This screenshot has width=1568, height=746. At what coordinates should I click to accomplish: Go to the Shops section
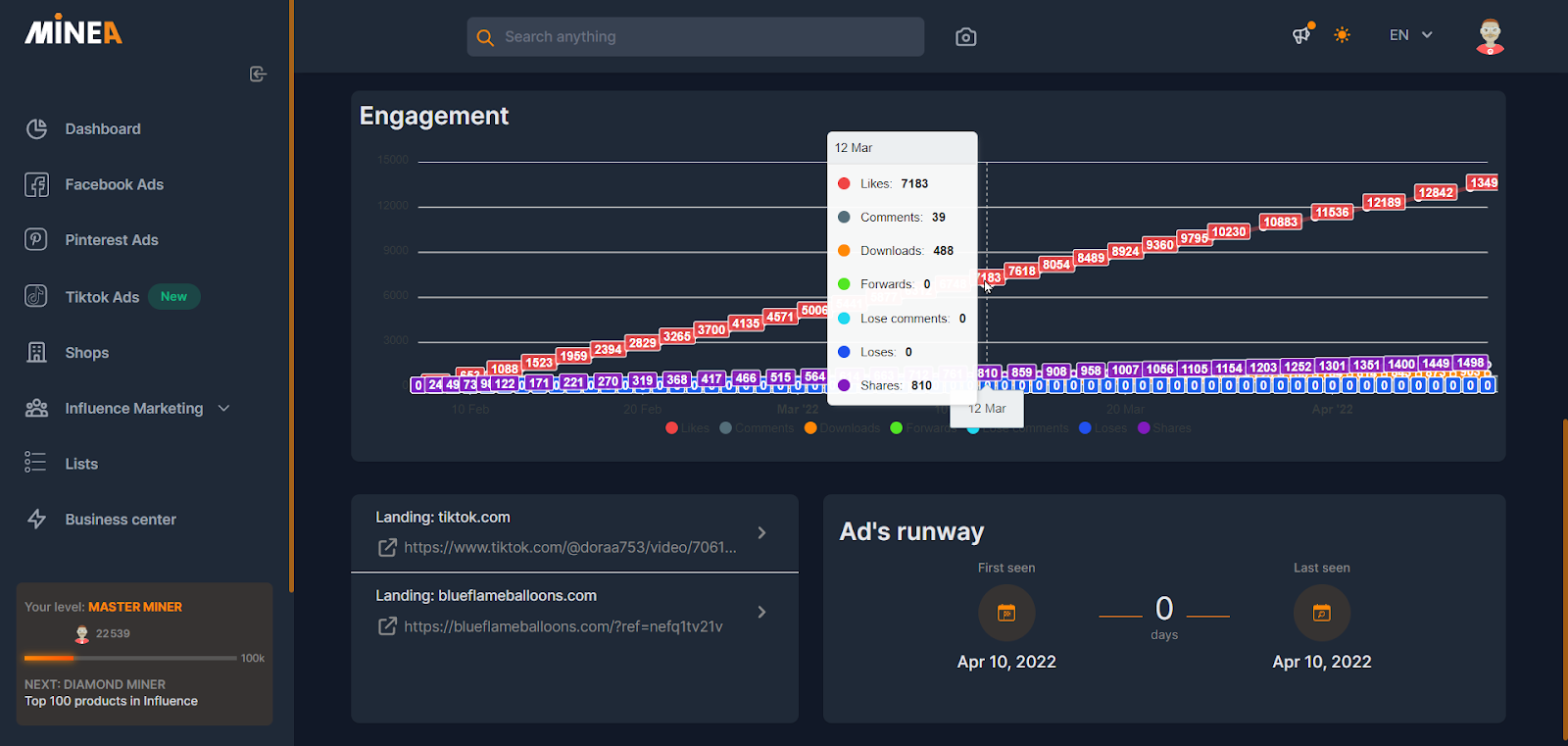pyautogui.click(x=86, y=353)
